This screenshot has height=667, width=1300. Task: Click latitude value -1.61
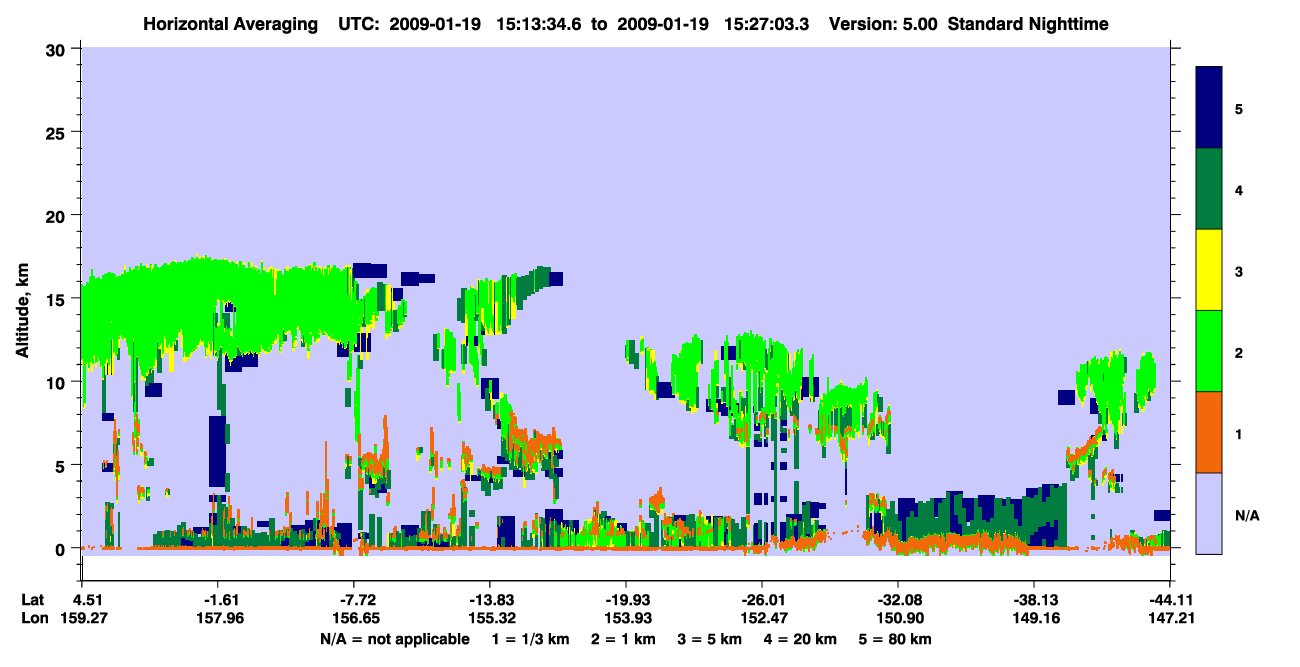217,600
